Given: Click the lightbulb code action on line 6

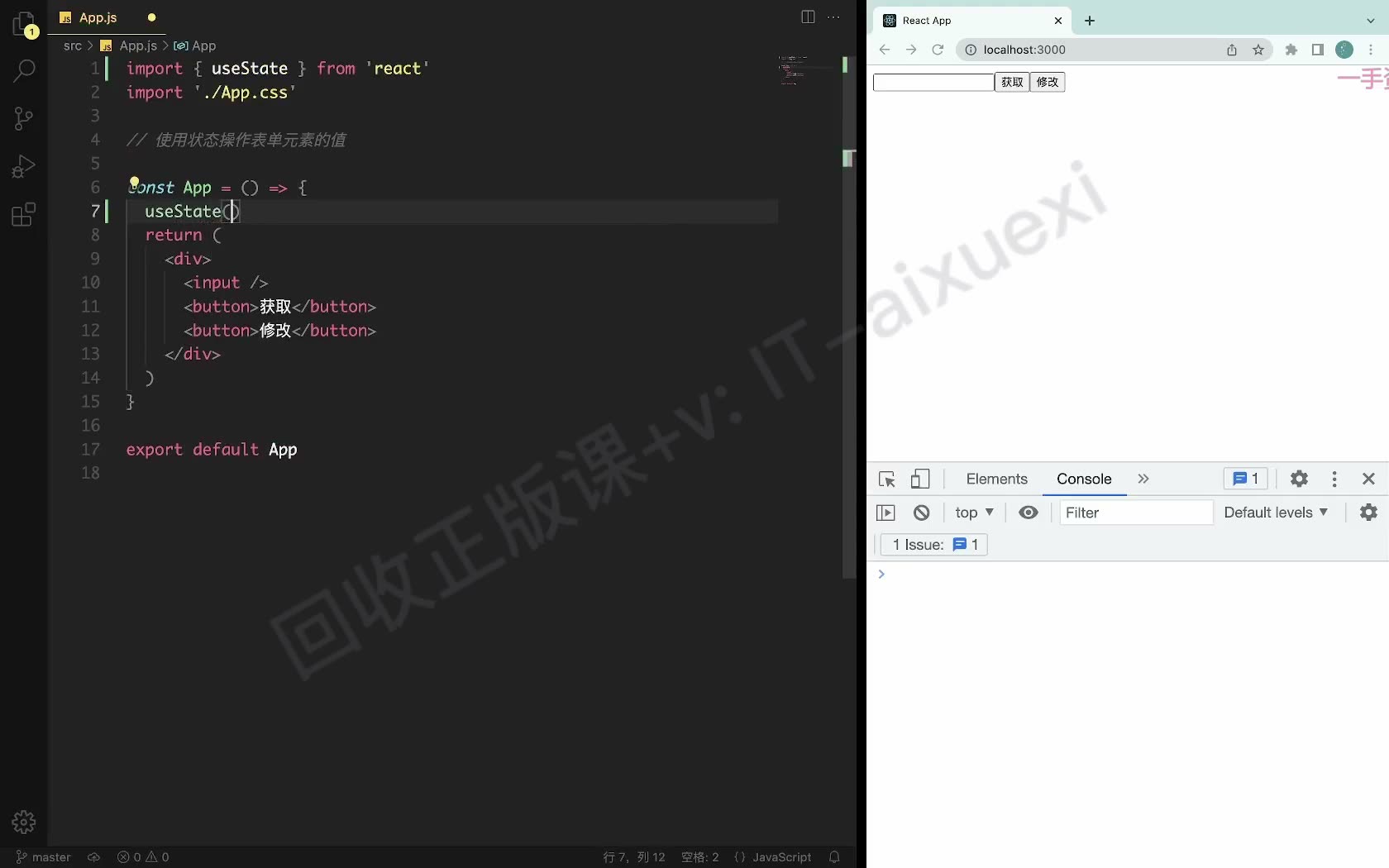Looking at the screenshot, I should tap(134, 182).
